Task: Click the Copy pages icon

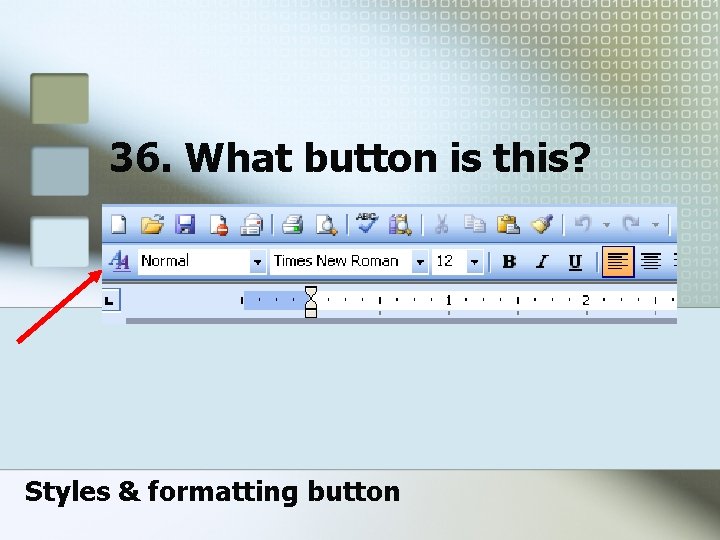Action: 474,224
